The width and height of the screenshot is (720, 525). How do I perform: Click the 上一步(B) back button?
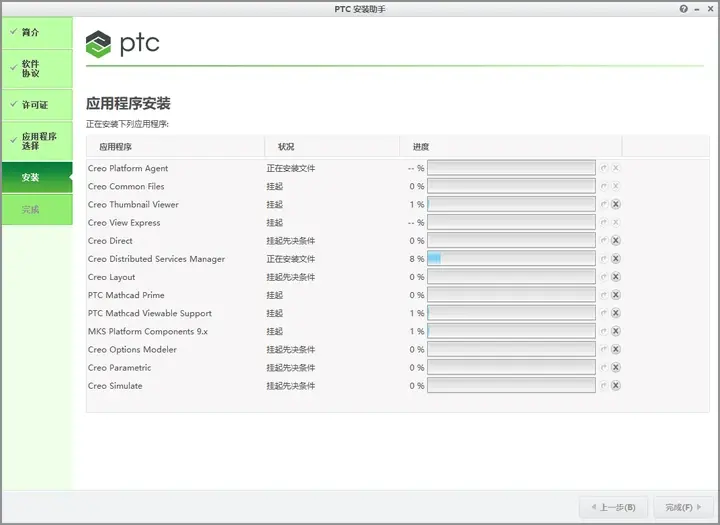pos(613,507)
